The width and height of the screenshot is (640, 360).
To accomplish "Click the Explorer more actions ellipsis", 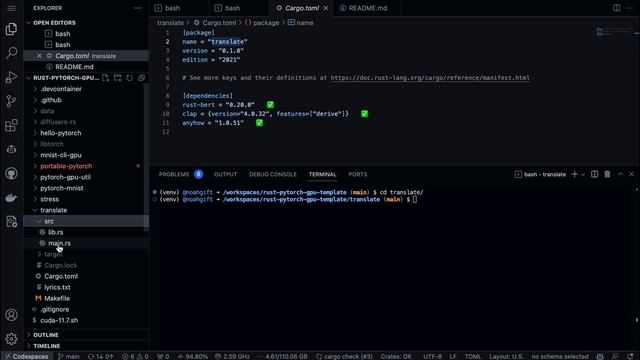I will [138, 8].
